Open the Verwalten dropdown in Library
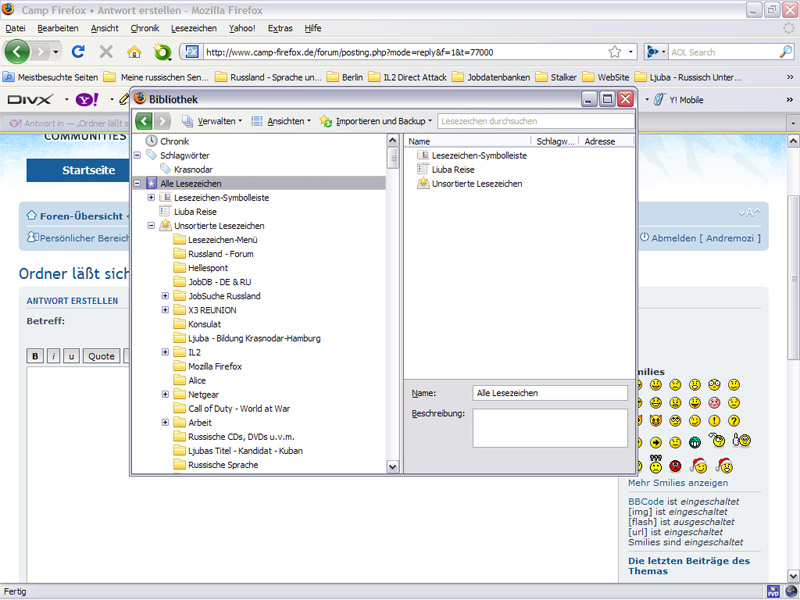 (x=212, y=121)
